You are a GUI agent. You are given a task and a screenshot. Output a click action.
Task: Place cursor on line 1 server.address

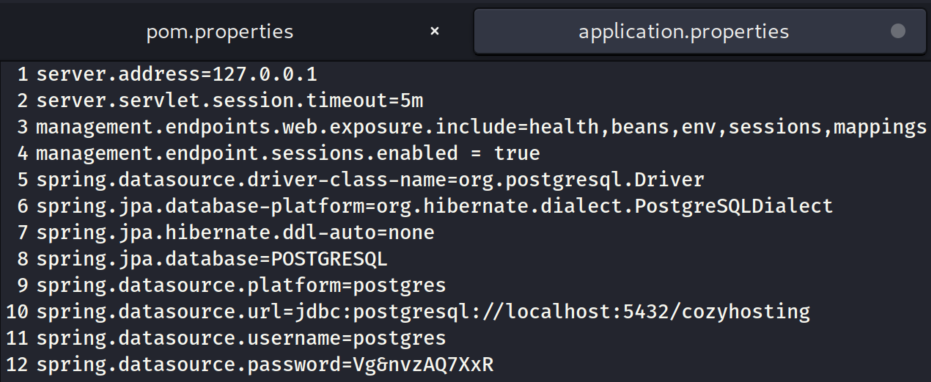(x=176, y=74)
